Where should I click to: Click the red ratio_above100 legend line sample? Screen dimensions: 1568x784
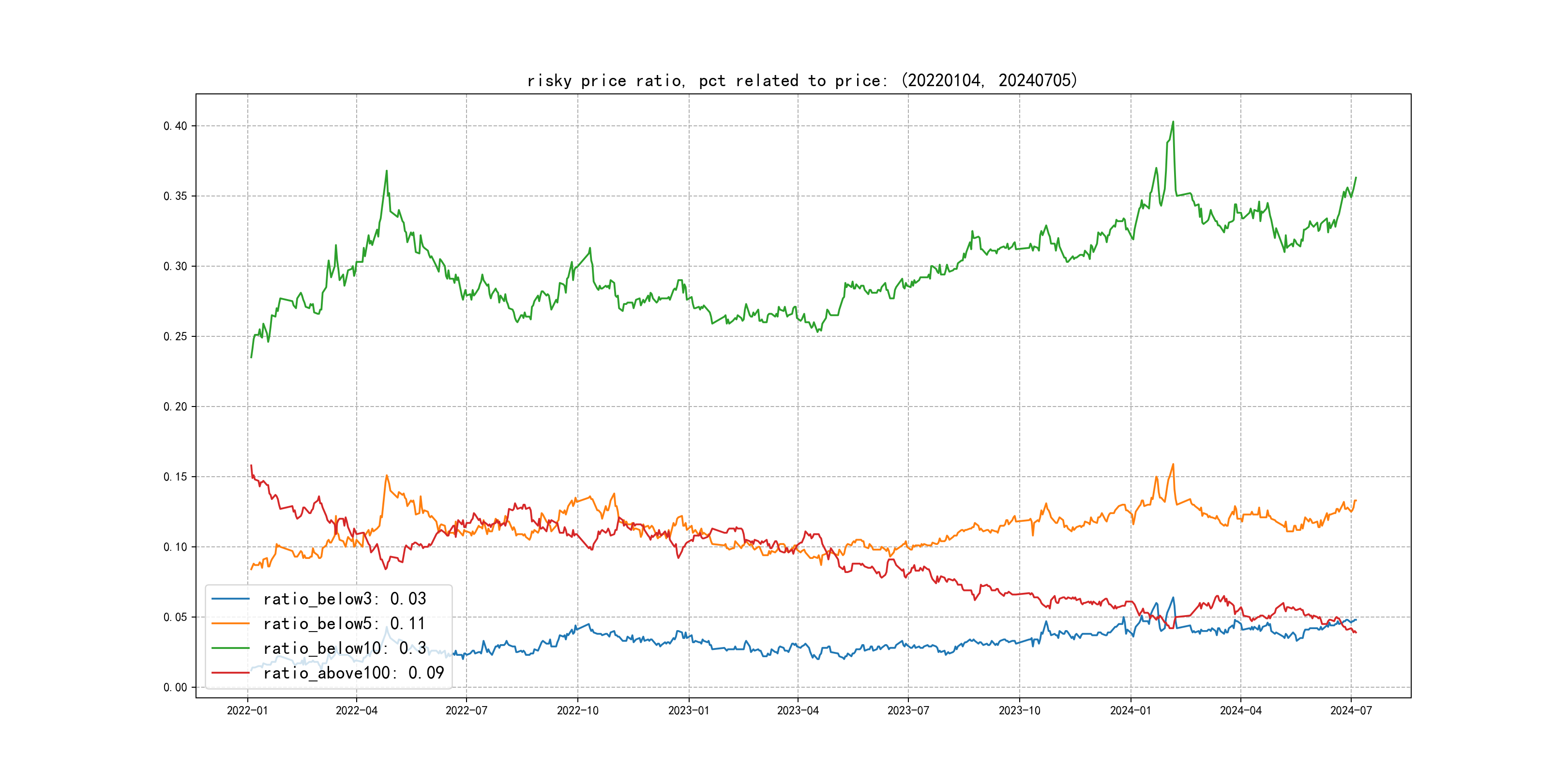tap(230, 673)
